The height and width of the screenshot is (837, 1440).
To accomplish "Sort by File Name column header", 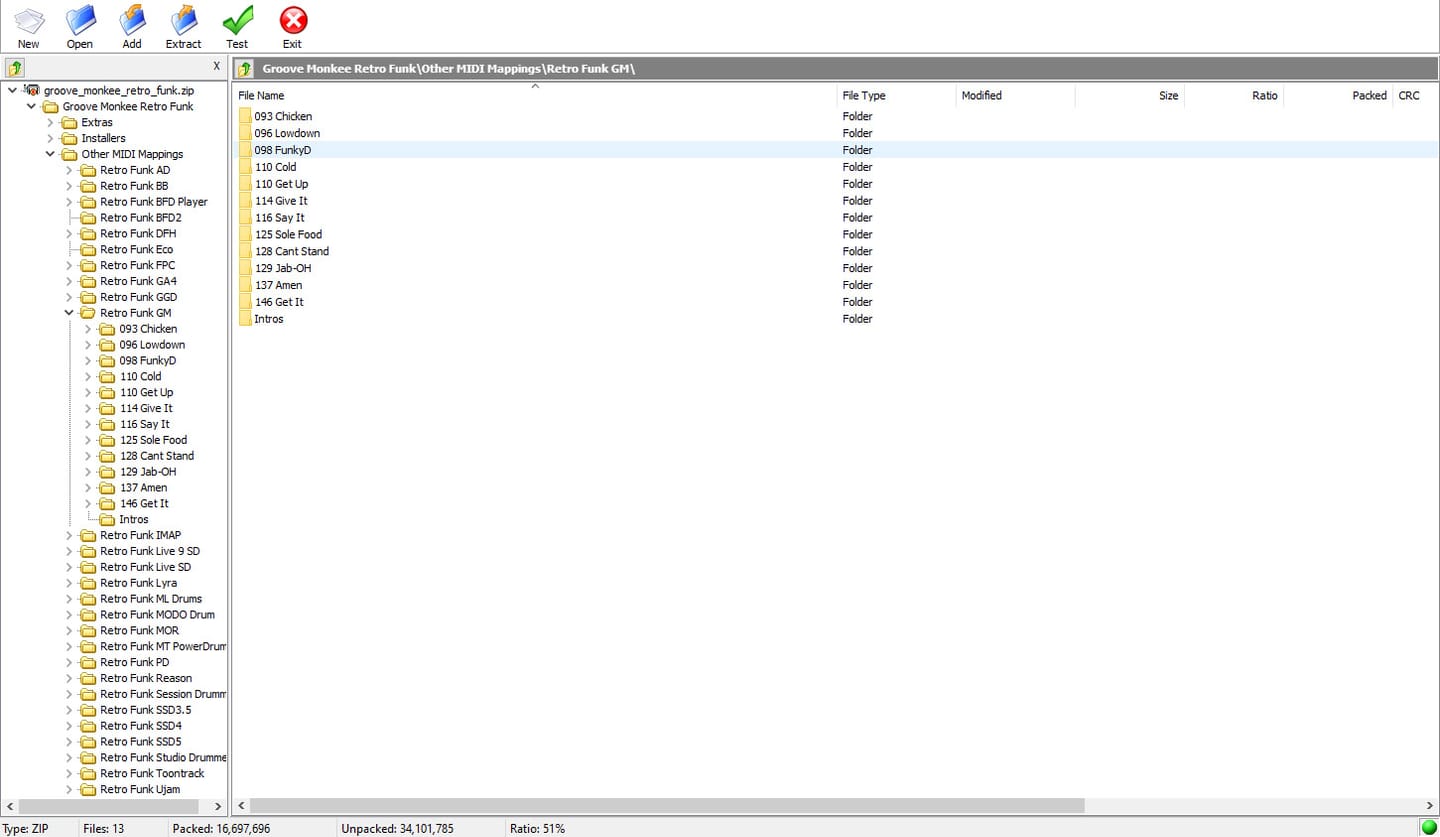I will [x=535, y=95].
